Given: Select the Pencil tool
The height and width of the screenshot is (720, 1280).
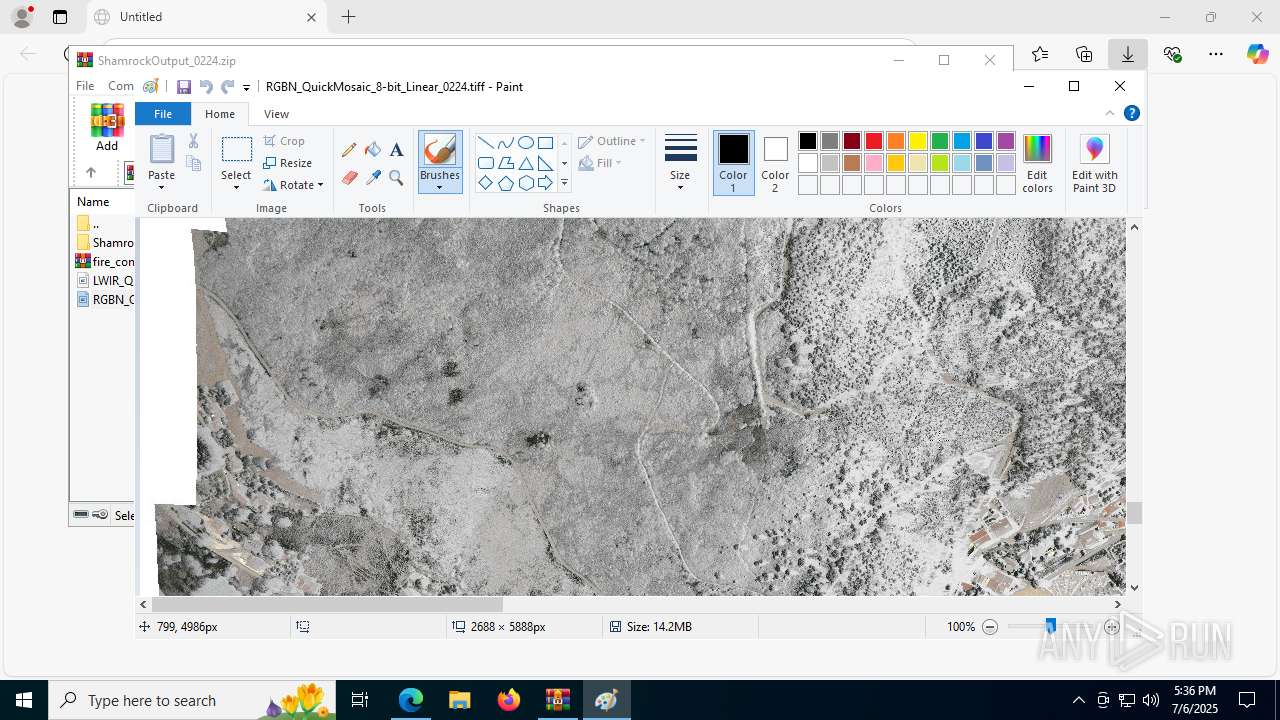Looking at the screenshot, I should coord(349,150).
